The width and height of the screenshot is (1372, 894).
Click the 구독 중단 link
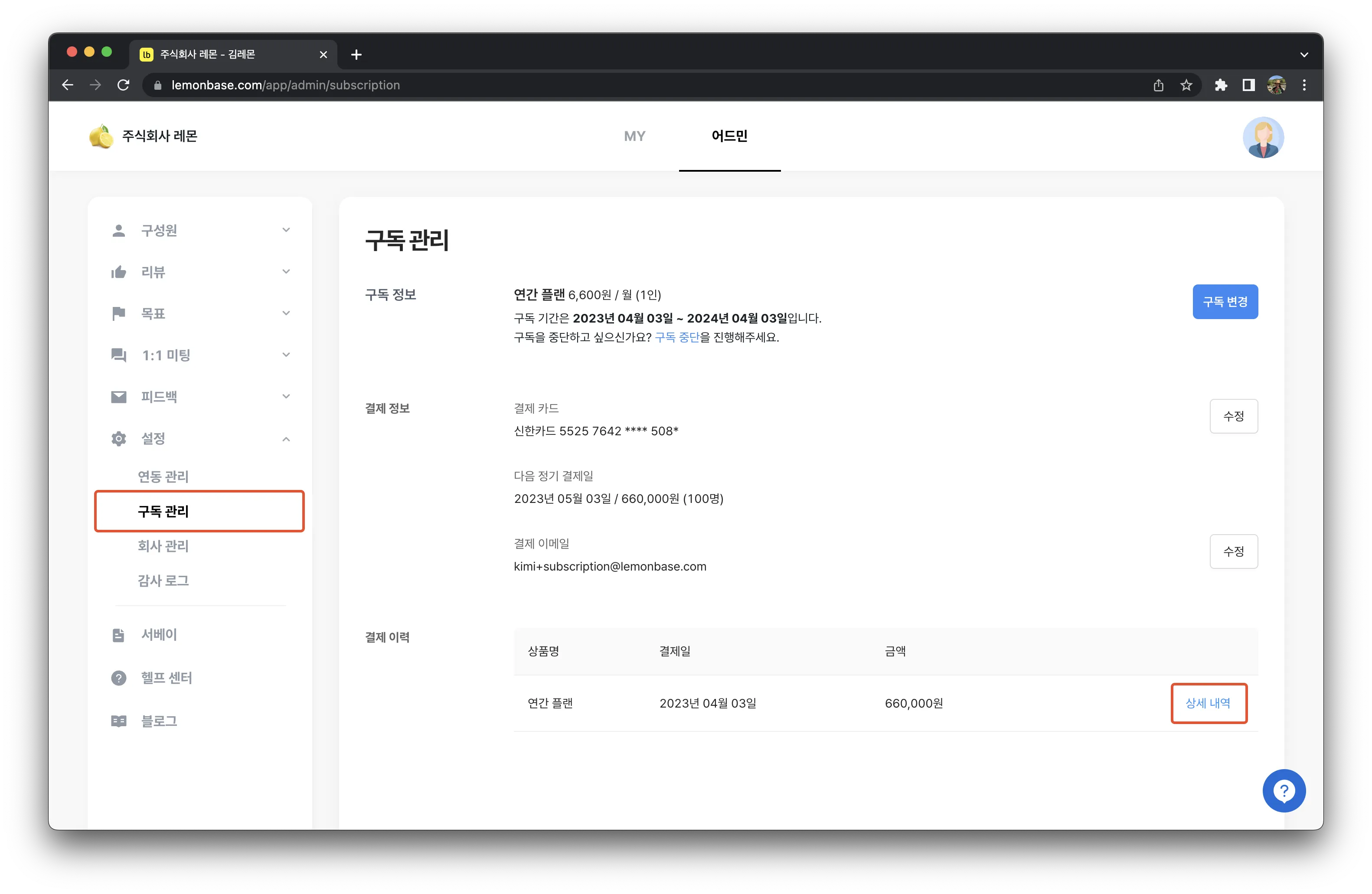(x=677, y=337)
